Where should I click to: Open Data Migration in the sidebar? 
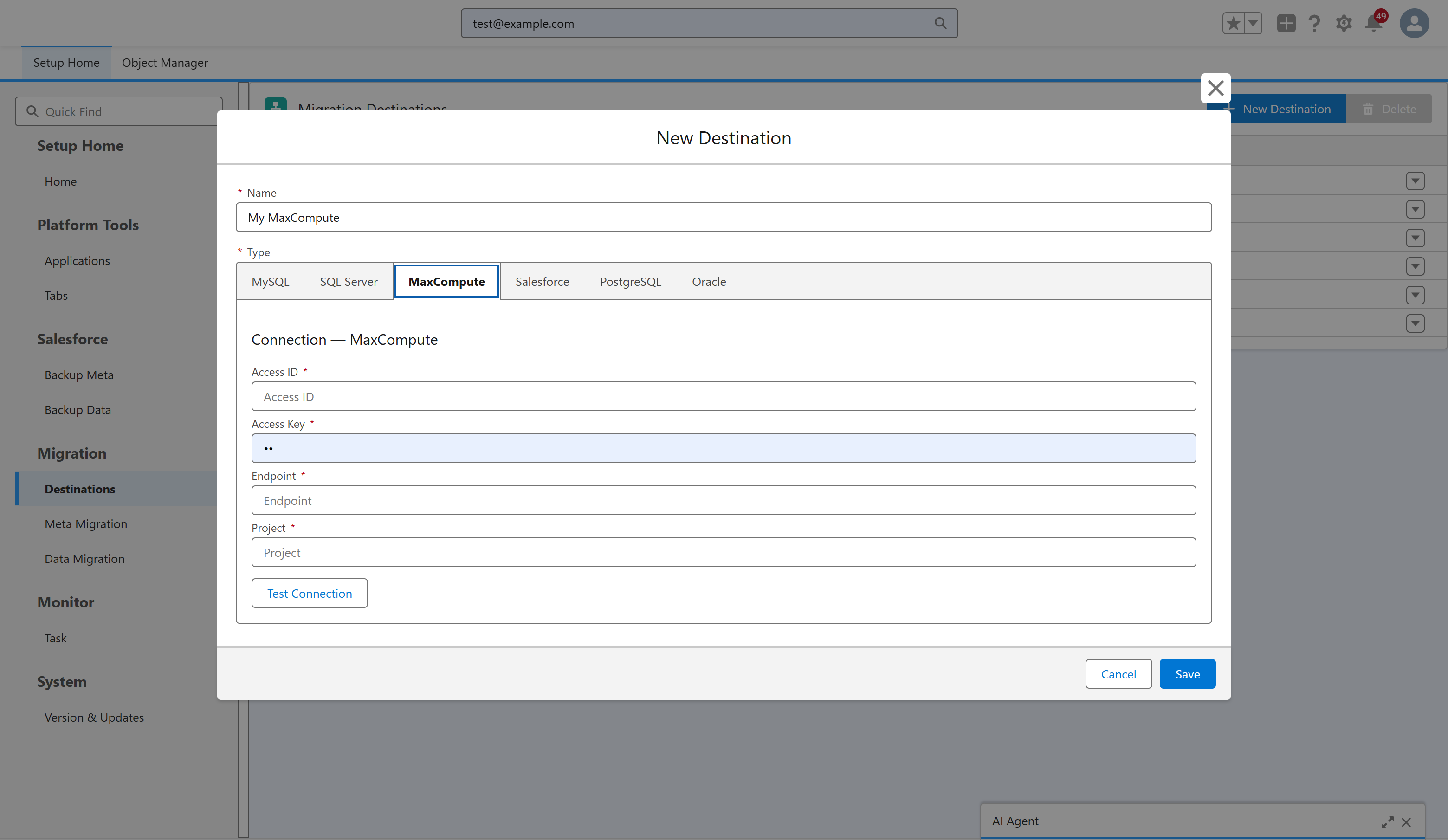pyautogui.click(x=84, y=558)
